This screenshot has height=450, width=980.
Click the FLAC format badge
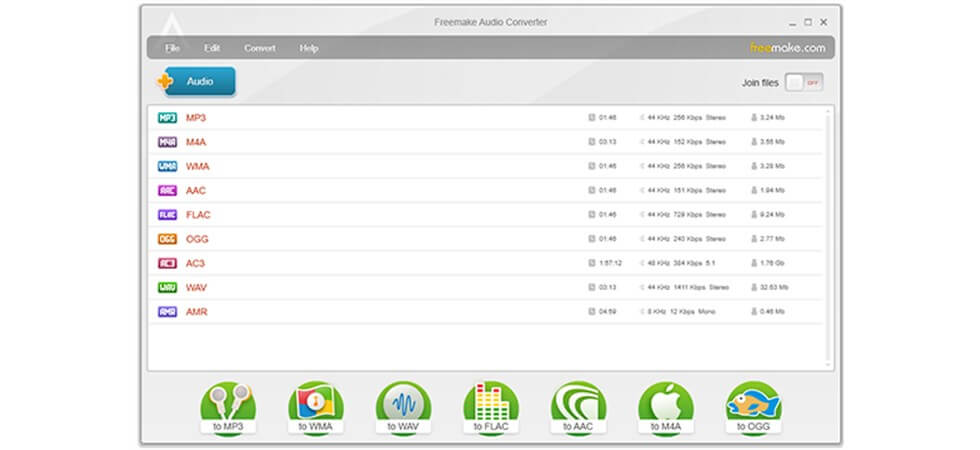coord(168,214)
